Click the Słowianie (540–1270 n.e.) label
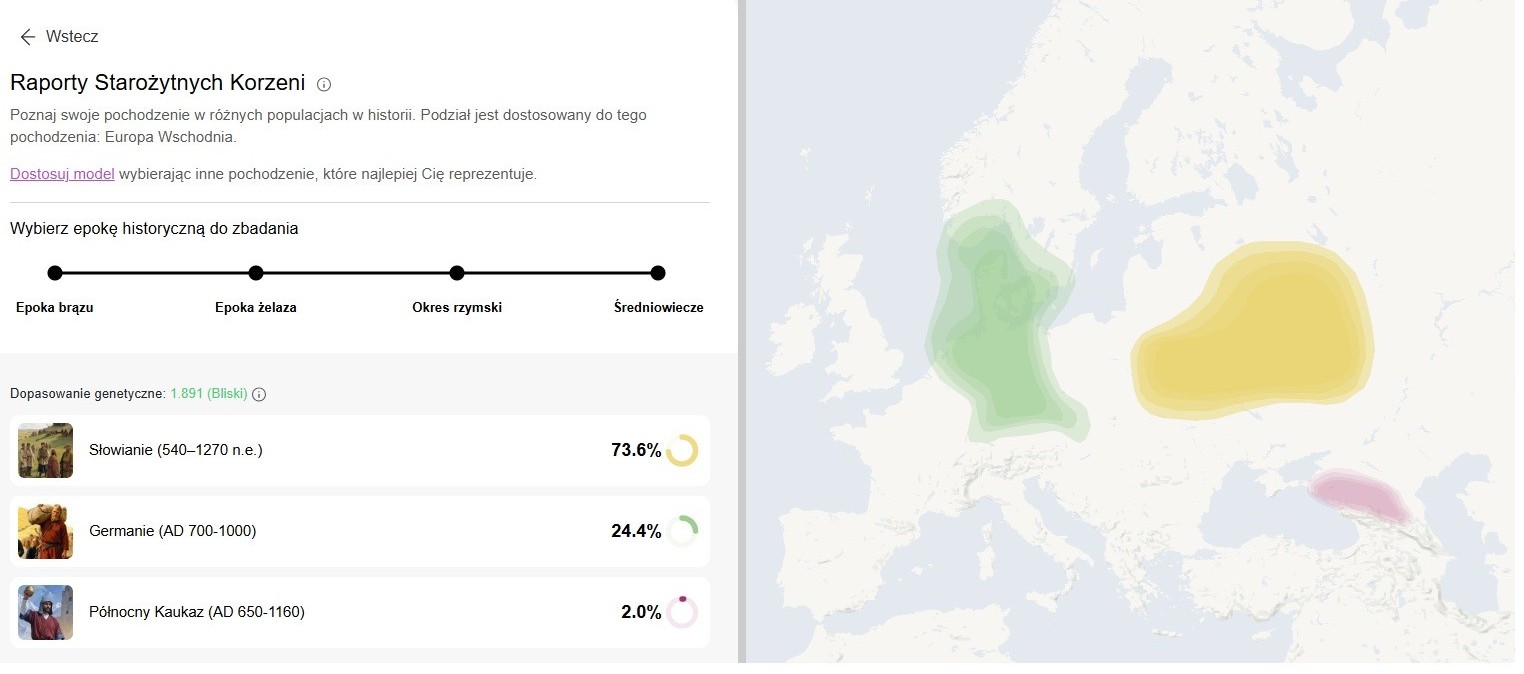Screen dimensions: 1524x674 tap(176, 450)
